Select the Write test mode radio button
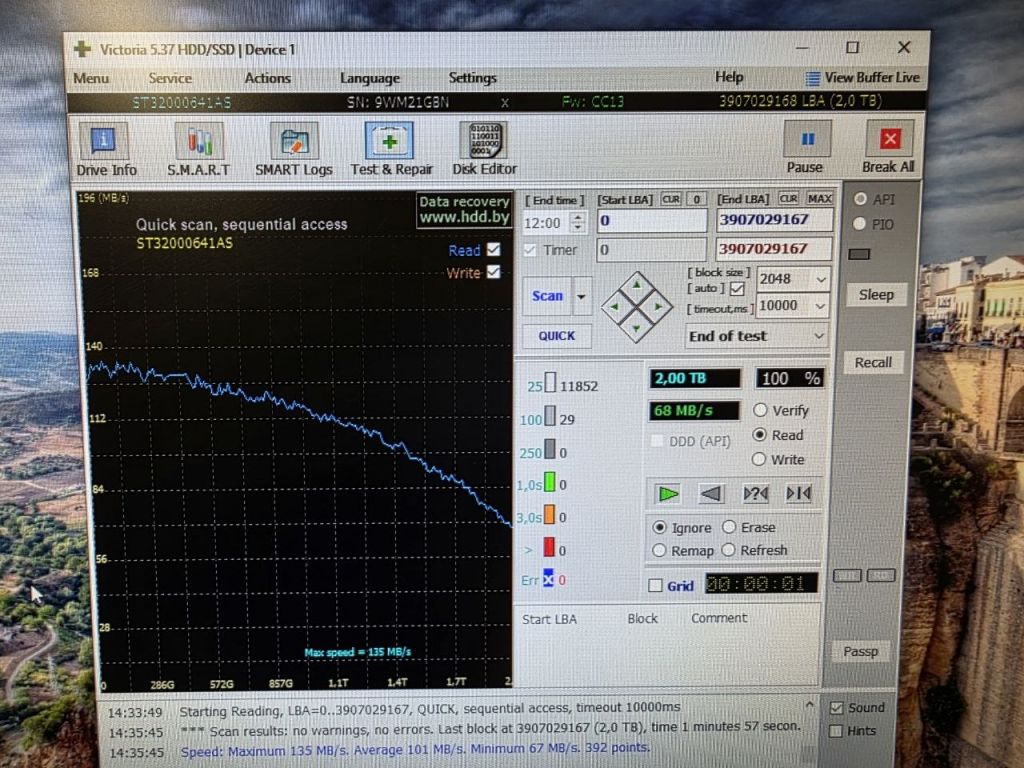 tap(759, 459)
